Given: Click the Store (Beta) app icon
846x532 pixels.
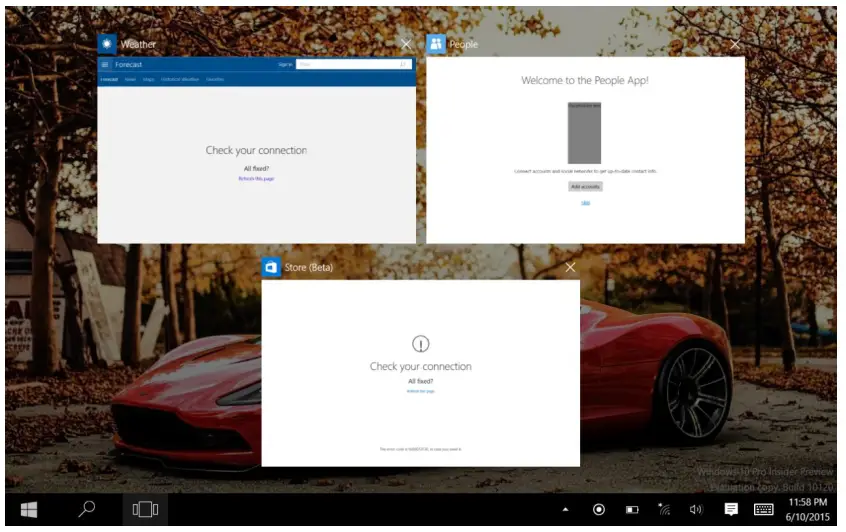Looking at the screenshot, I should pos(270,268).
